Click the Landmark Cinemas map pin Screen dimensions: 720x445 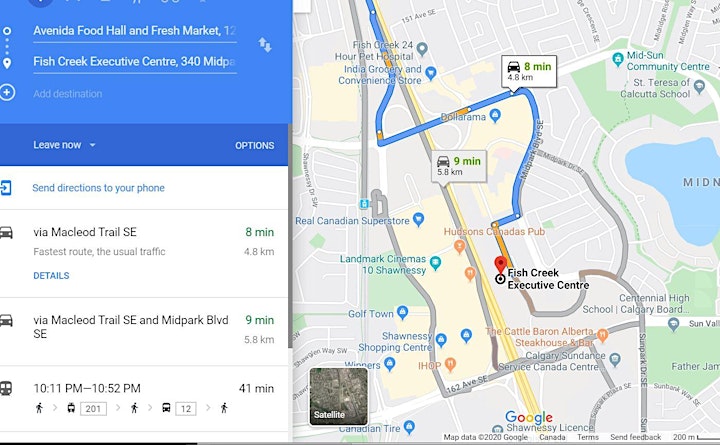(x=435, y=263)
